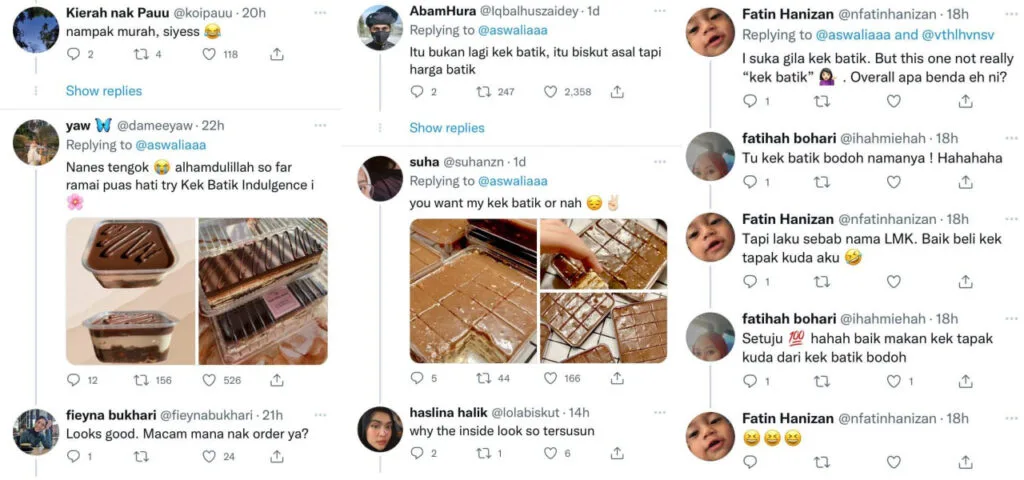Open more options on suha's tweet

(657, 161)
